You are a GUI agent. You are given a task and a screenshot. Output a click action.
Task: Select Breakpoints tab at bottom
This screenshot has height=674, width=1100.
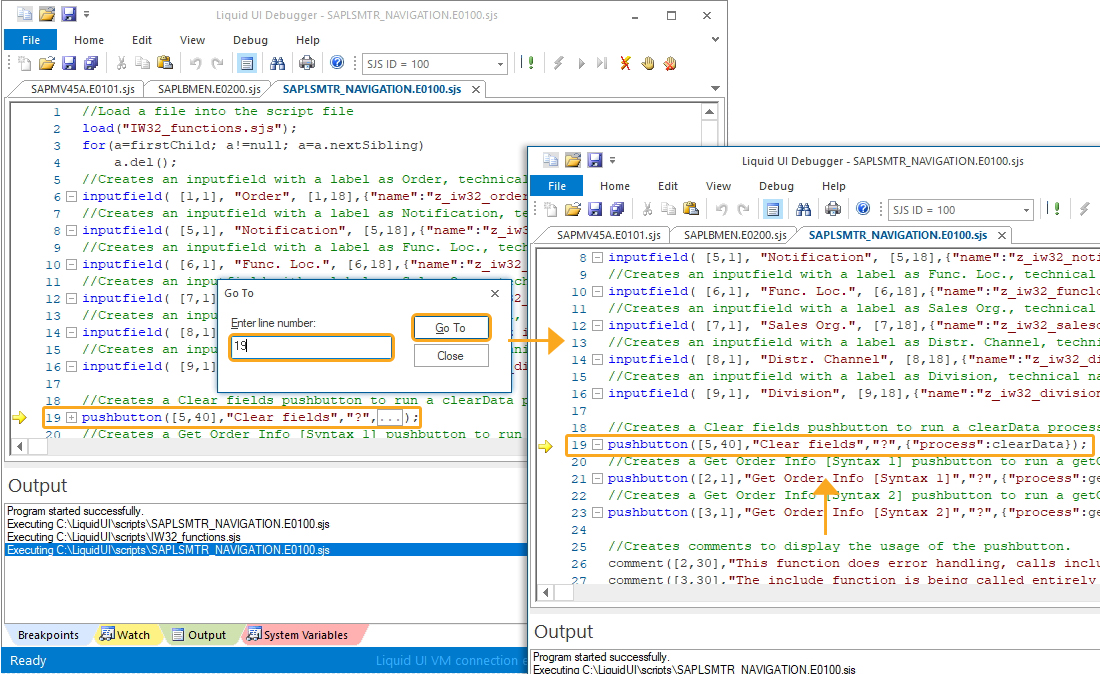pos(48,635)
